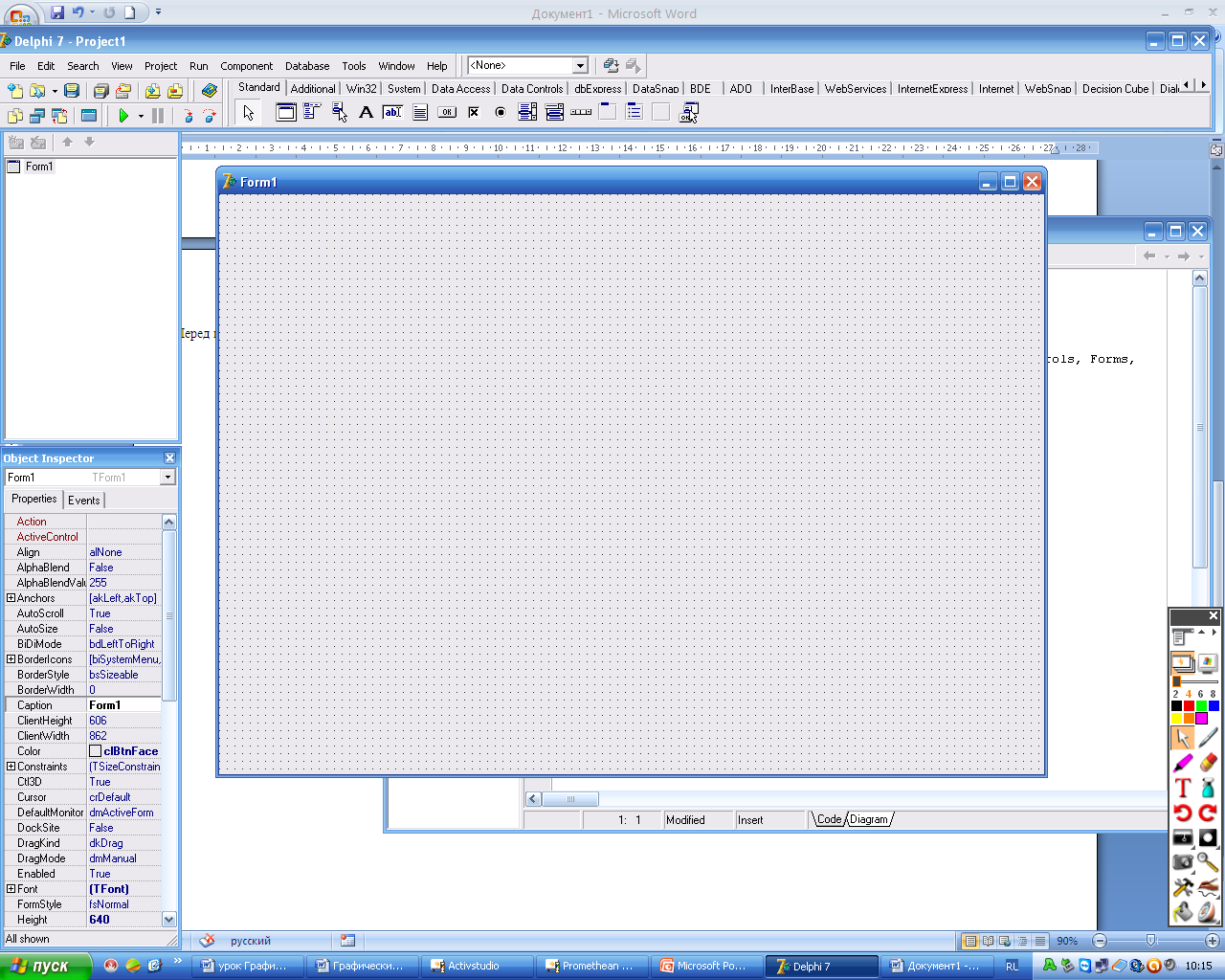
Task: Open the dropdown arrow next to Run
Action: pos(141,117)
